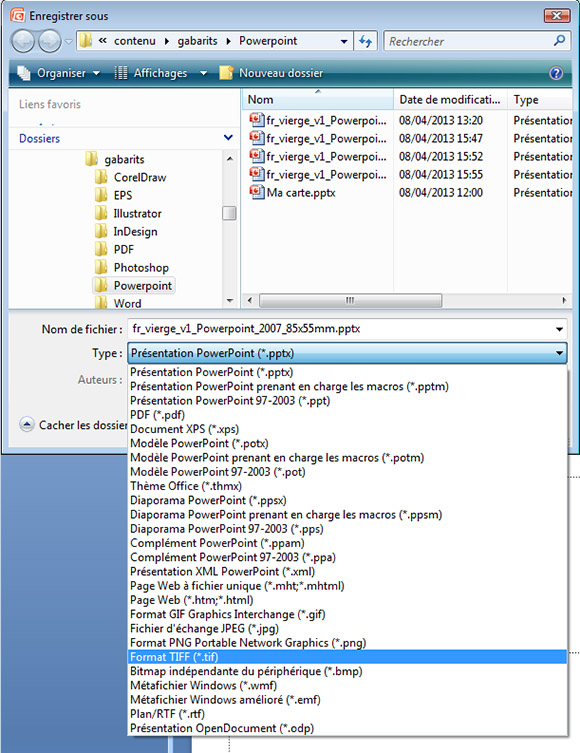Image resolution: width=580 pixels, height=753 pixels.
Task: Choose Plan/RTF (*.rtf)
Action: (347, 714)
